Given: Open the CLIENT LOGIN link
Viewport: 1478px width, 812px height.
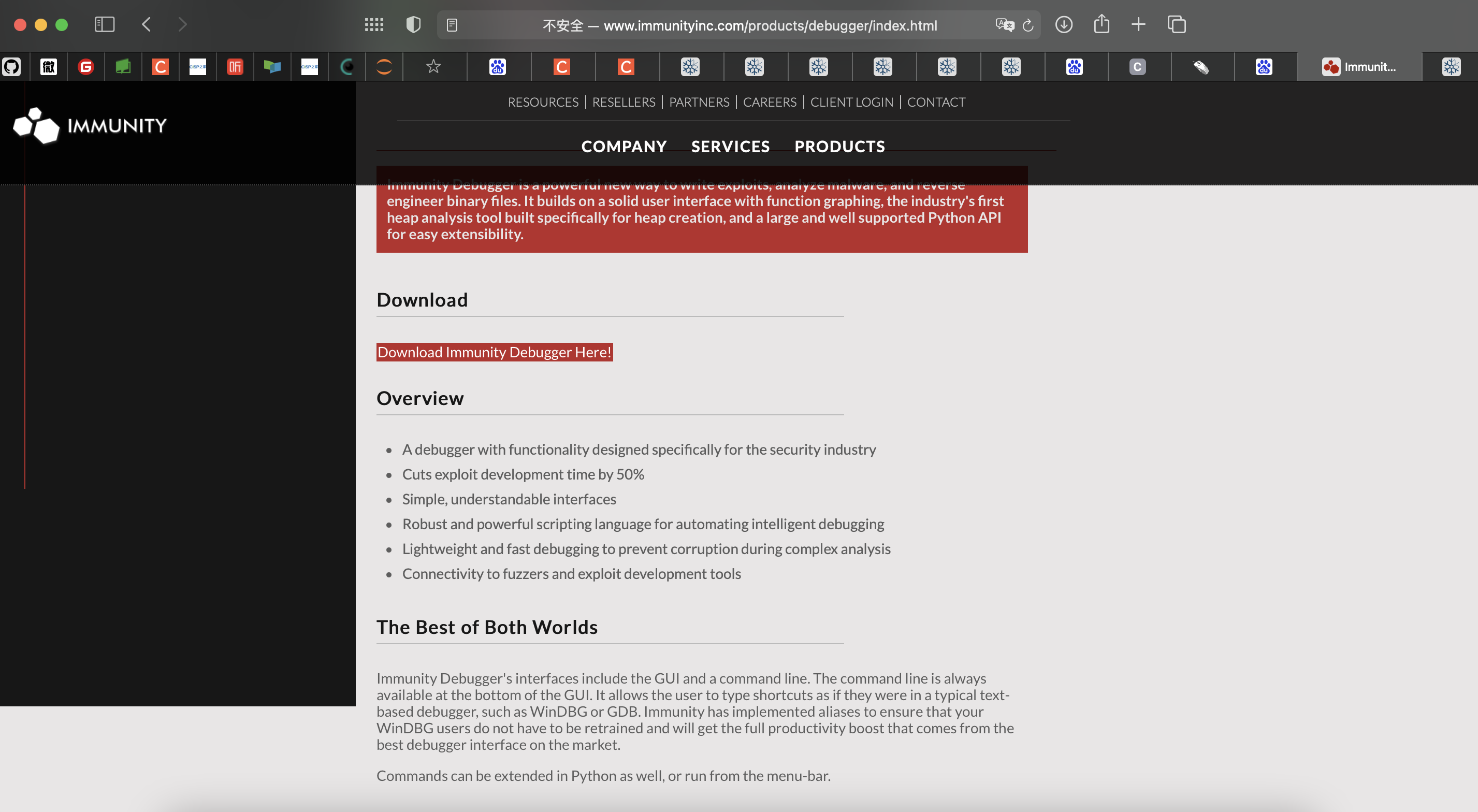Looking at the screenshot, I should coord(851,102).
